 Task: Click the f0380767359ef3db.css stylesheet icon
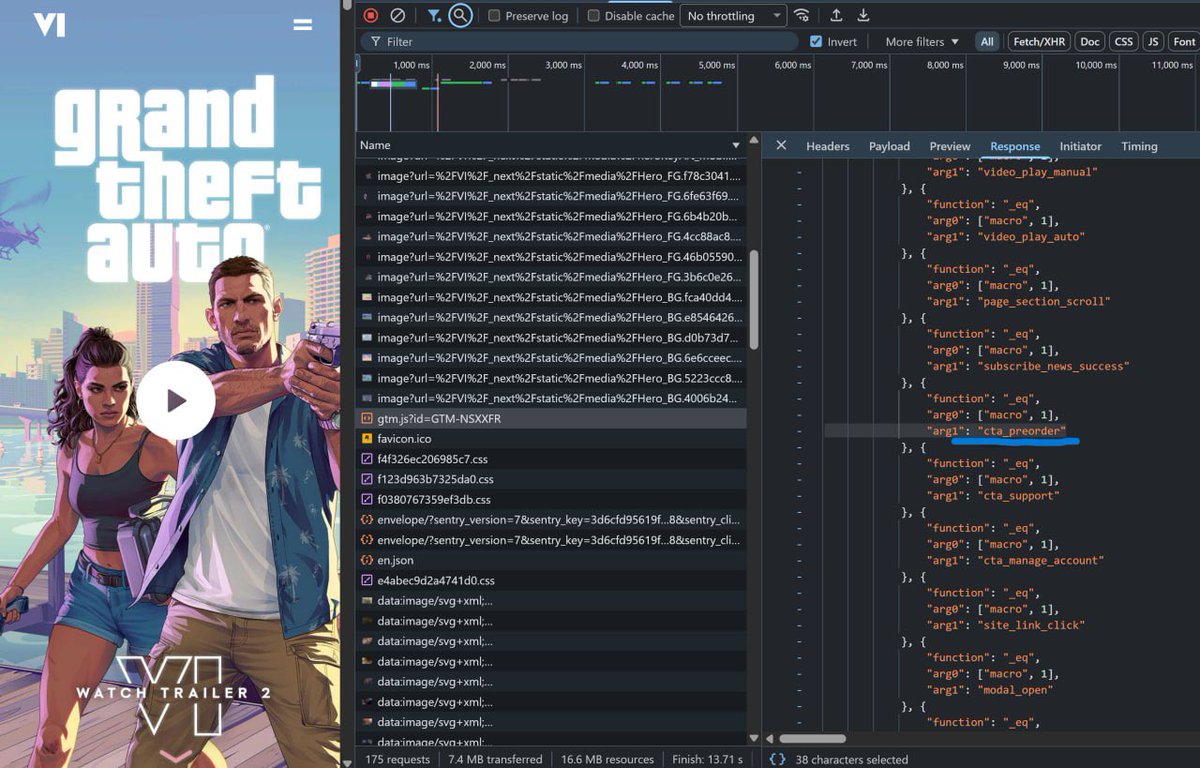tap(367, 499)
